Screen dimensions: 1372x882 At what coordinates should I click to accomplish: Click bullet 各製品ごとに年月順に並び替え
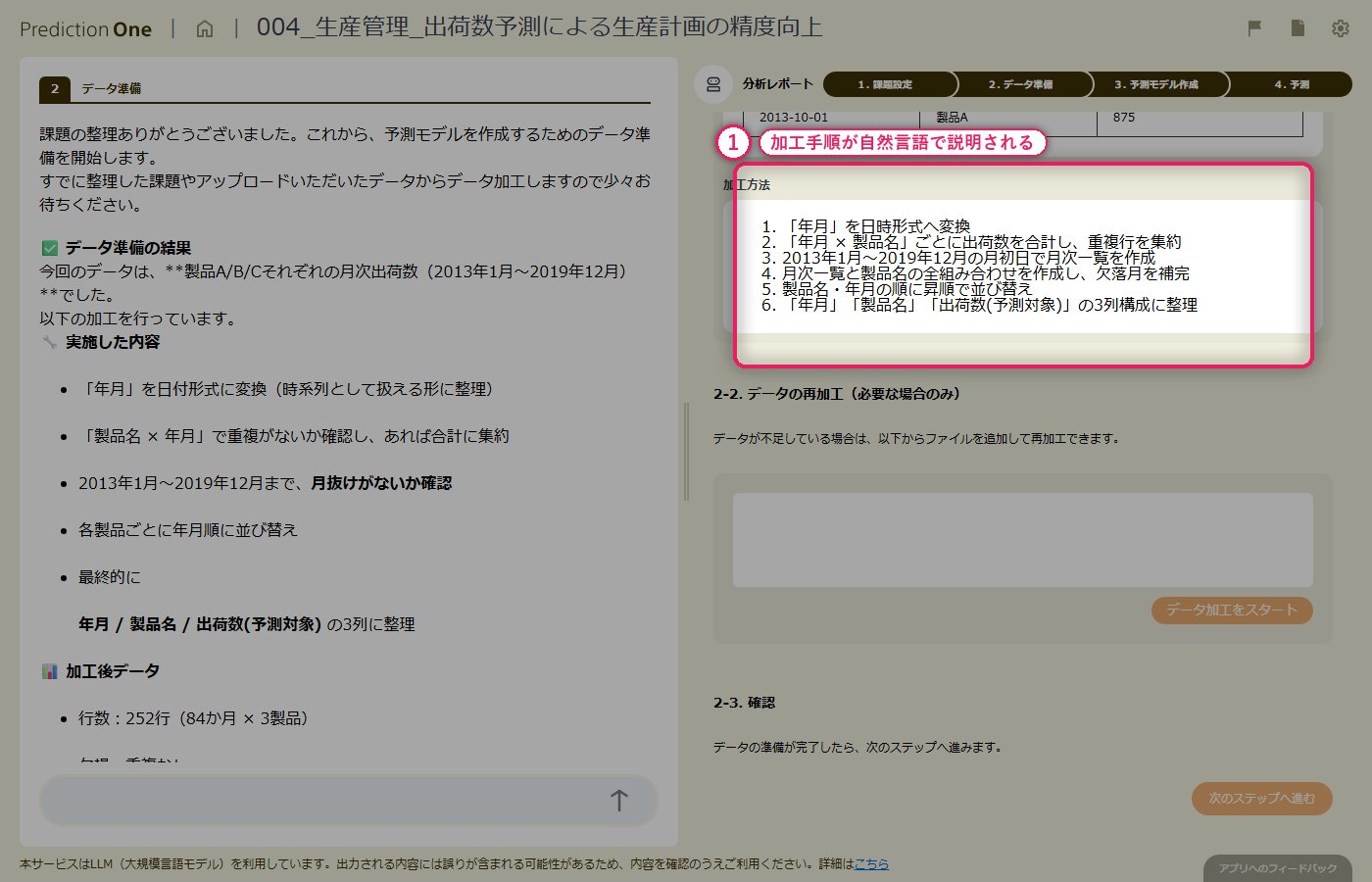tap(188, 530)
